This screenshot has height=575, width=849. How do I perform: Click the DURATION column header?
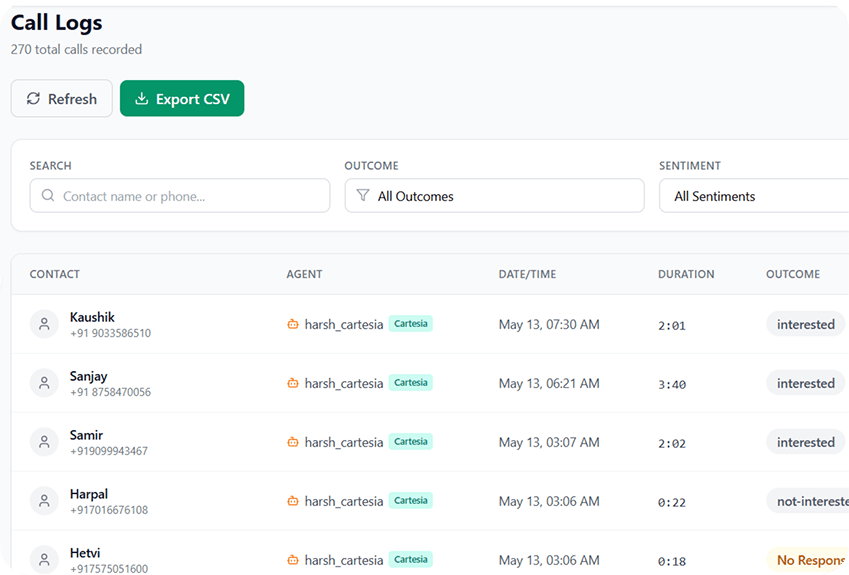pos(686,274)
